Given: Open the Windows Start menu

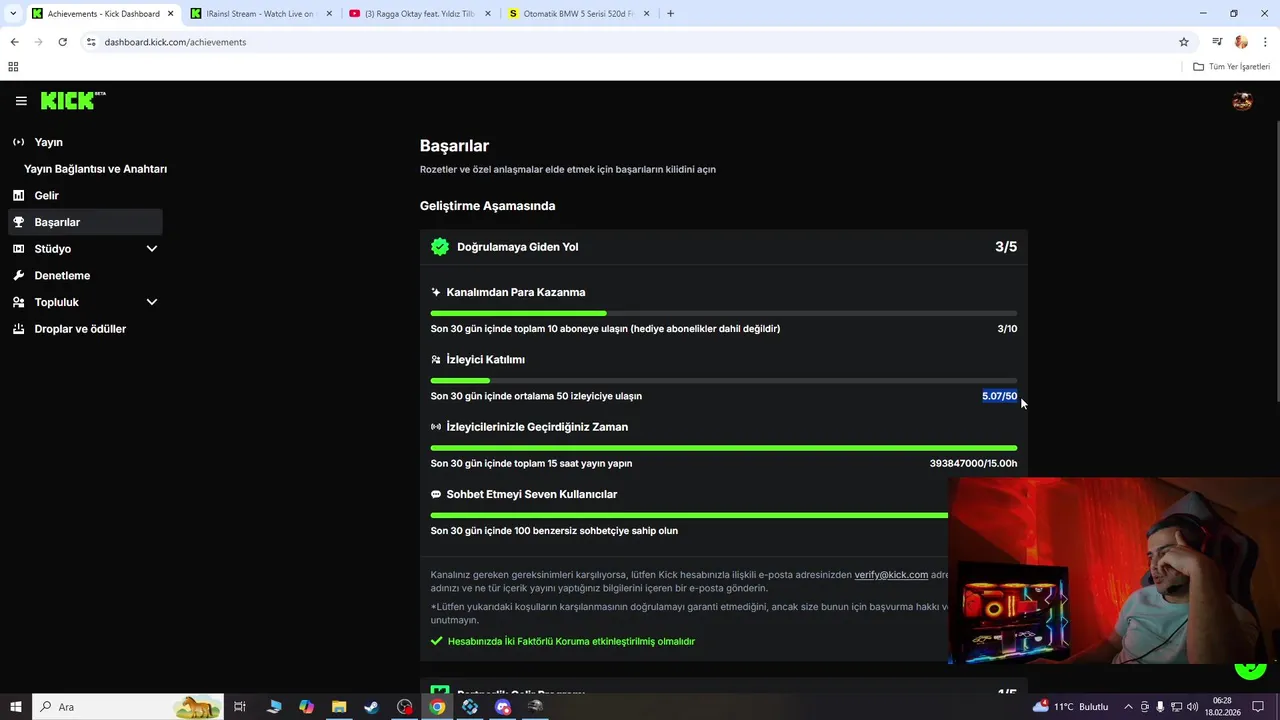Looking at the screenshot, I should tap(16, 707).
